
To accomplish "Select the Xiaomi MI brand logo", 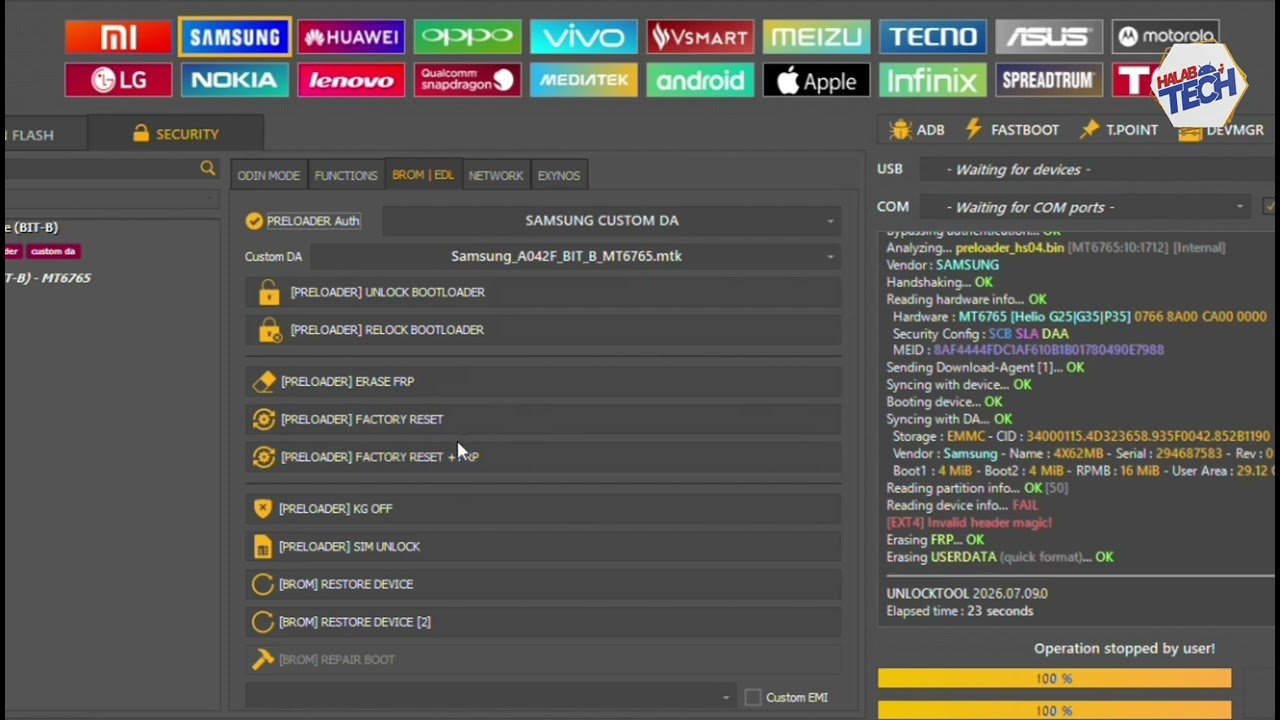I will point(118,38).
